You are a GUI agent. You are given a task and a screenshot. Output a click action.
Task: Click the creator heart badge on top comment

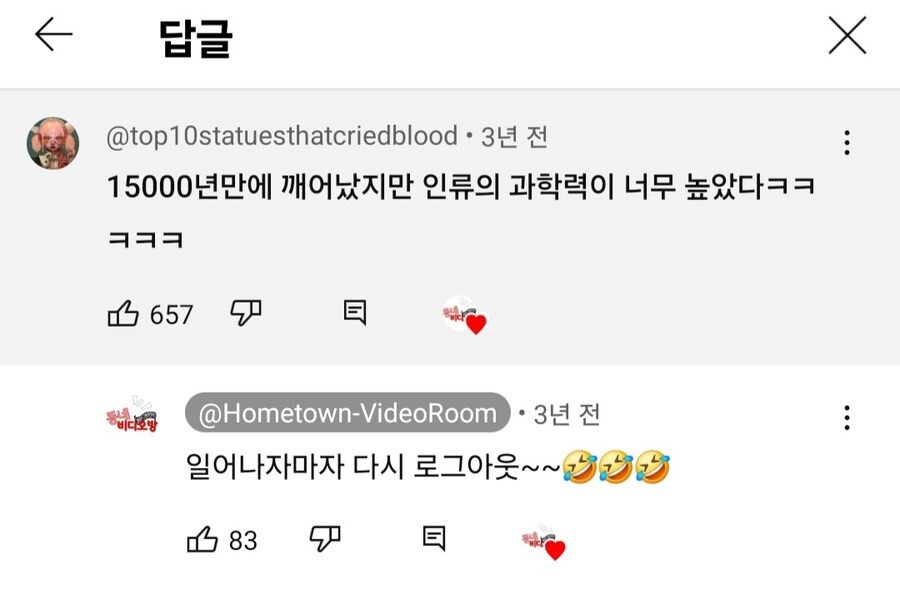(464, 315)
